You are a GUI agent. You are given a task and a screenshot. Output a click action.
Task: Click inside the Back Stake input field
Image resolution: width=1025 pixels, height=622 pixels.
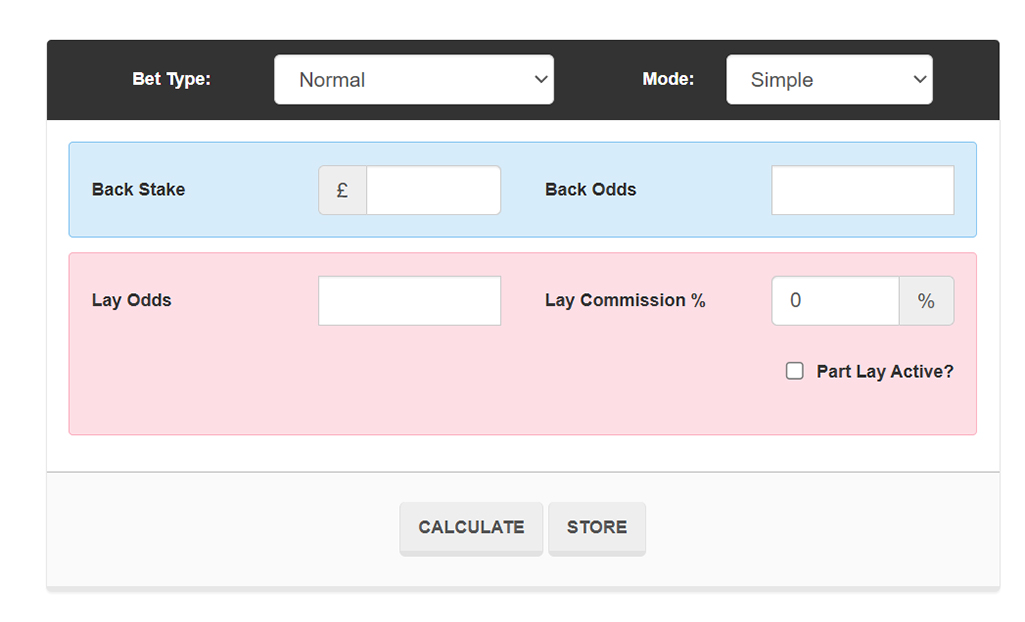point(433,190)
